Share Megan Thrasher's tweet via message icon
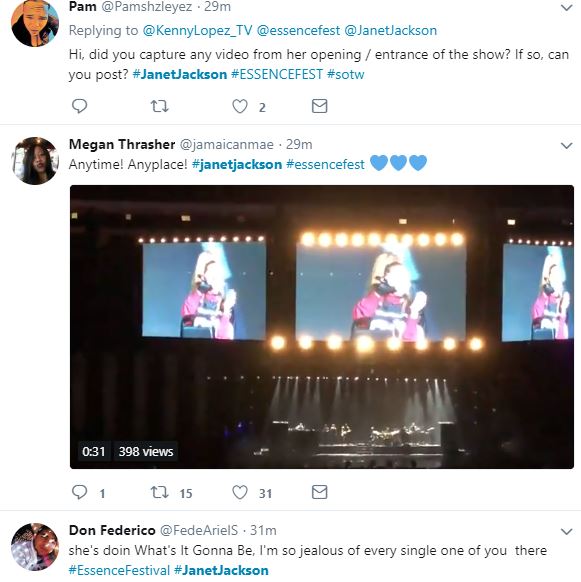Image resolution: width=581 pixels, height=582 pixels. coord(319,492)
